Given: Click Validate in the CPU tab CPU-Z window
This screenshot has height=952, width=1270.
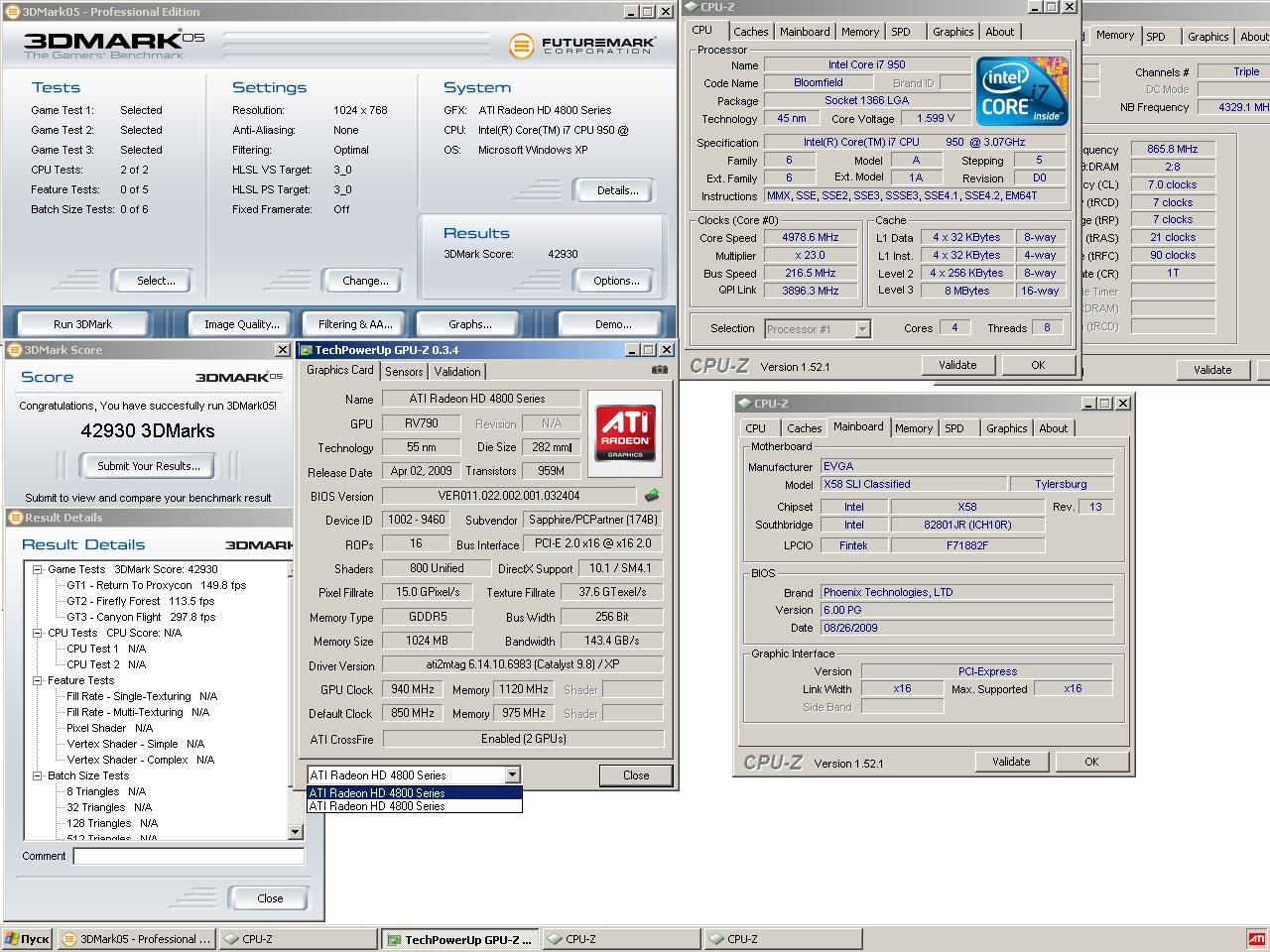Looking at the screenshot, I should pos(957,365).
